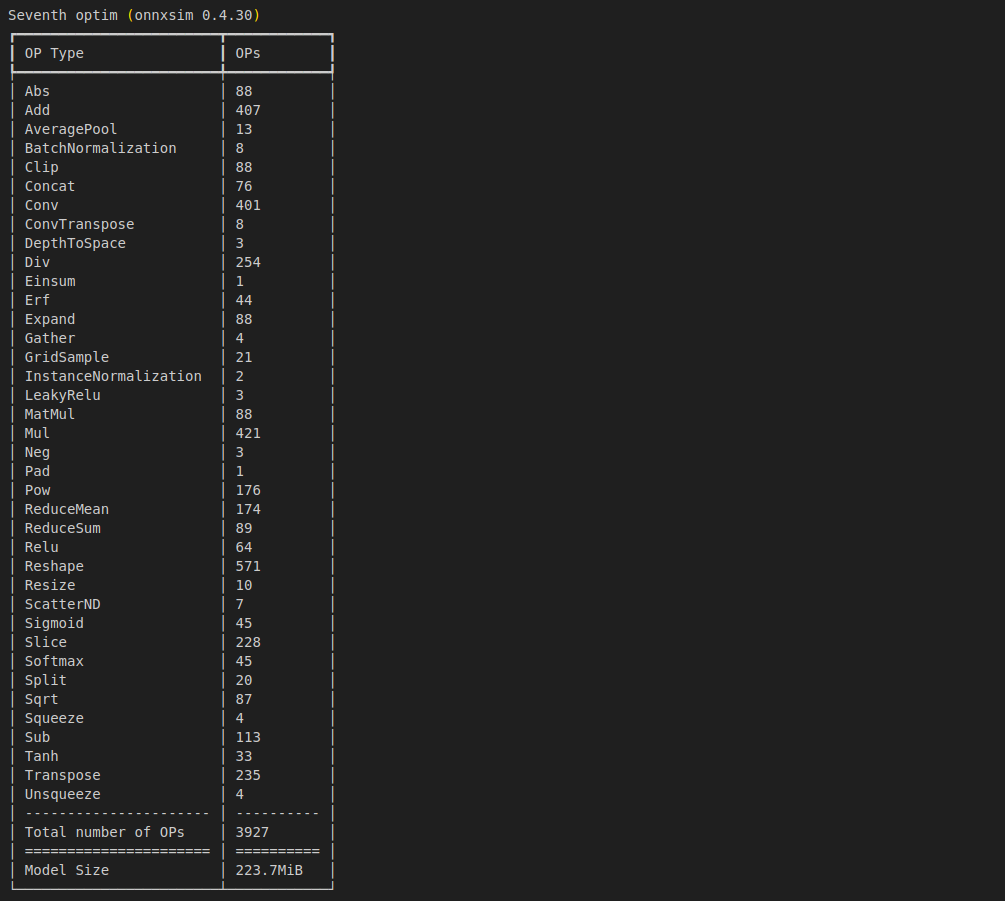Select the 'Softmax' op type
1005x901 pixels.
(54, 661)
